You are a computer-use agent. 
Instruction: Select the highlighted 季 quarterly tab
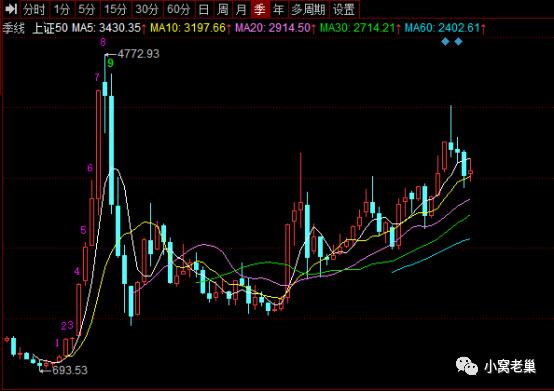tap(260, 9)
